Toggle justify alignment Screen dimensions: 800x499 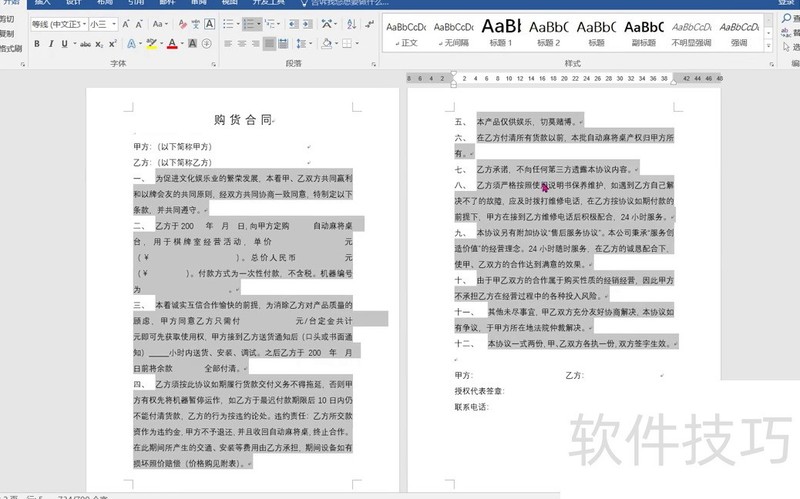[269, 44]
